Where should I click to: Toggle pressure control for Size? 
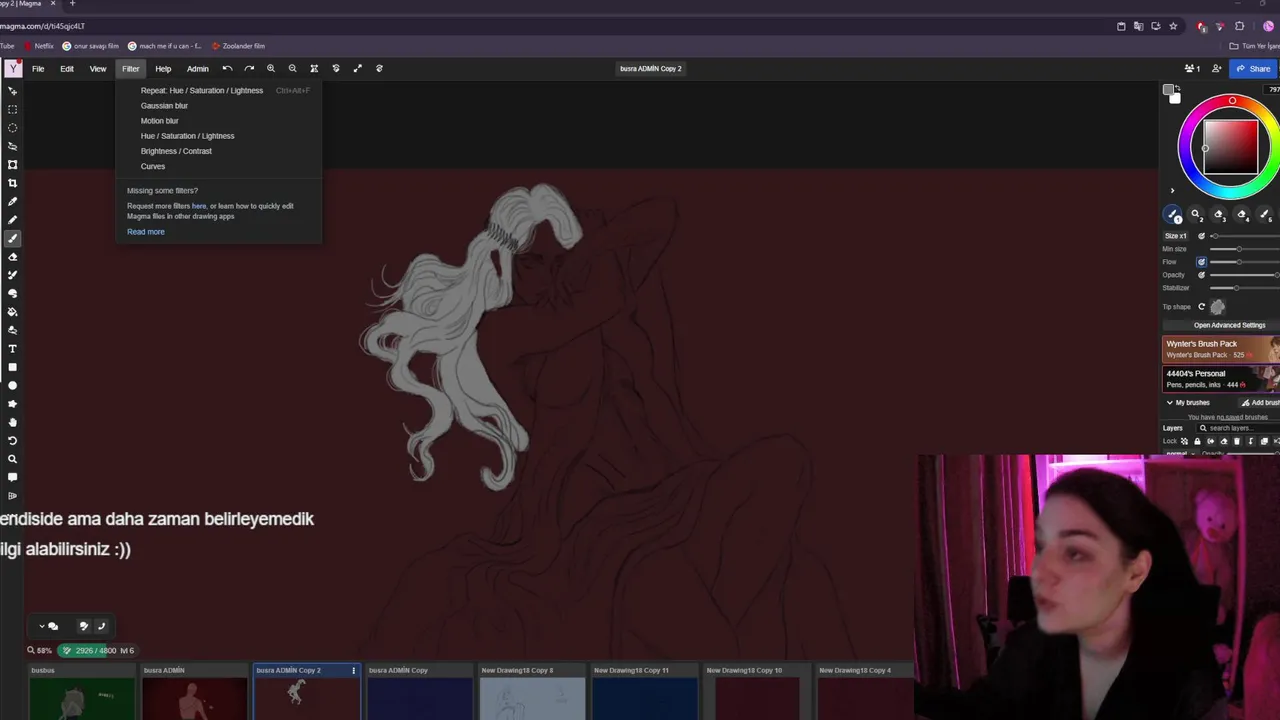pos(1202,236)
